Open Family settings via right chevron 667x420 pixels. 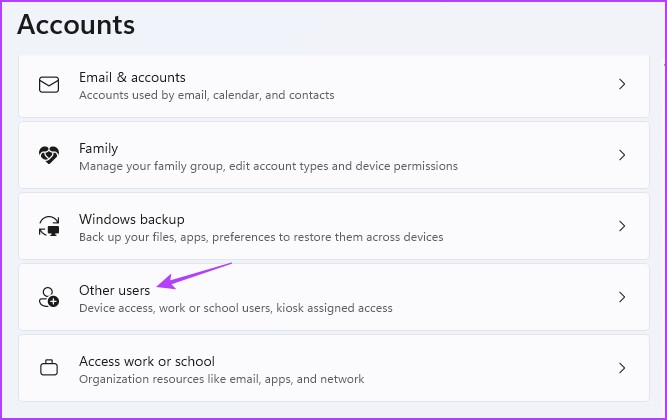coord(622,155)
